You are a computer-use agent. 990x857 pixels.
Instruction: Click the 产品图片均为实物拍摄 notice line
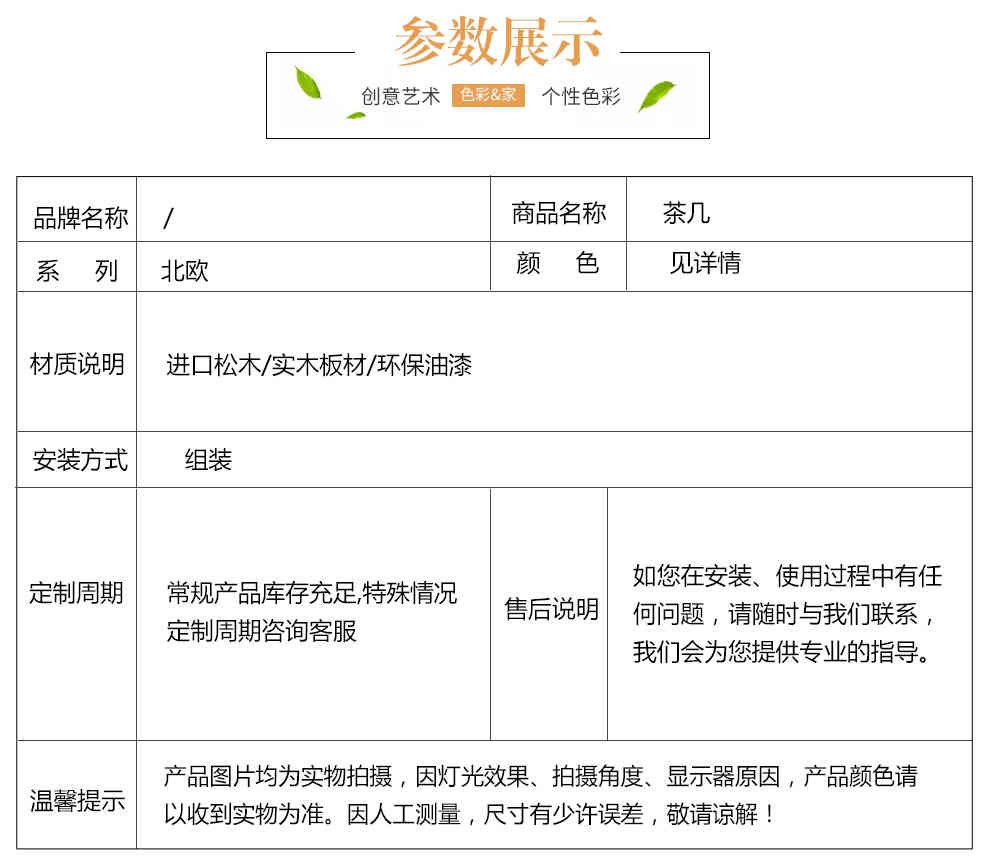[540, 777]
